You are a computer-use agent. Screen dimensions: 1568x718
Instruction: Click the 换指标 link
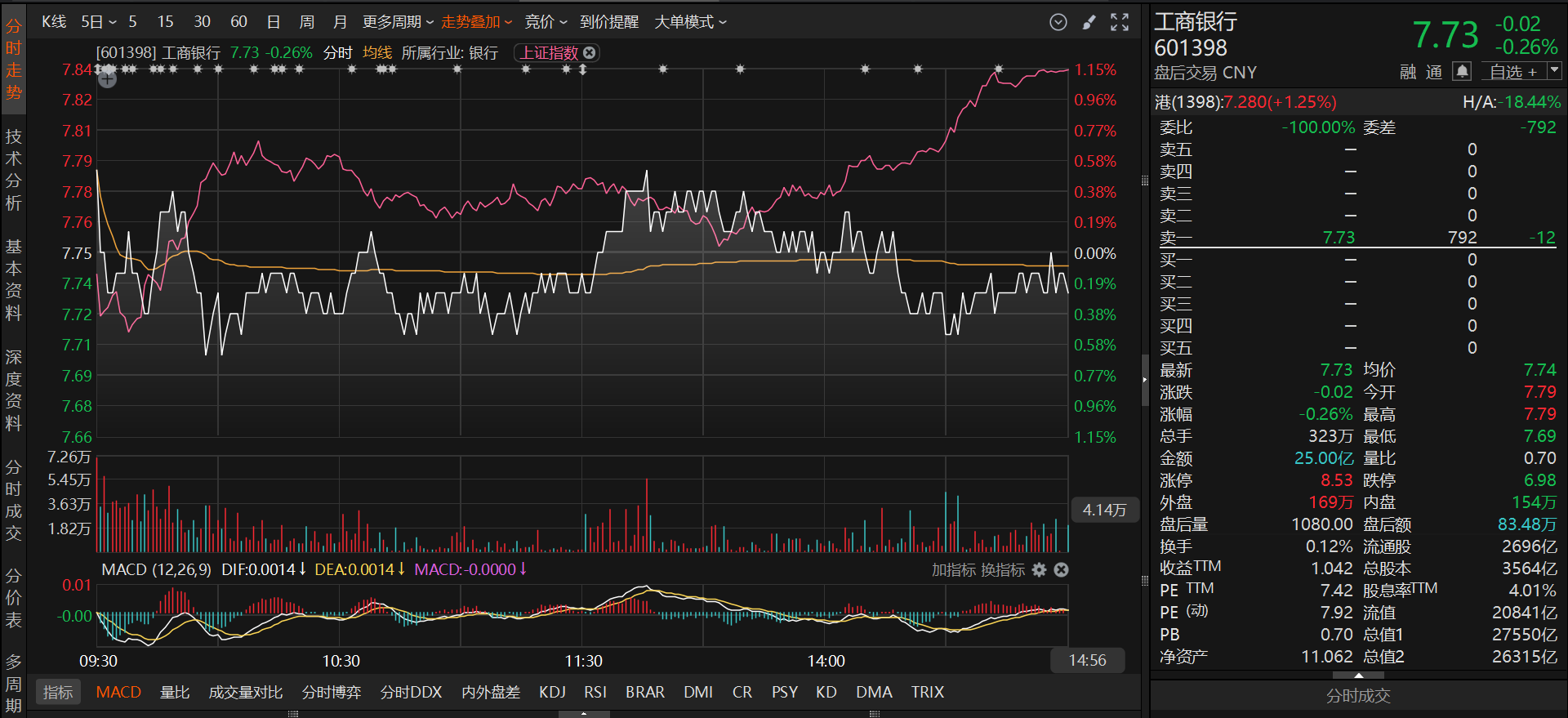(x=1002, y=569)
